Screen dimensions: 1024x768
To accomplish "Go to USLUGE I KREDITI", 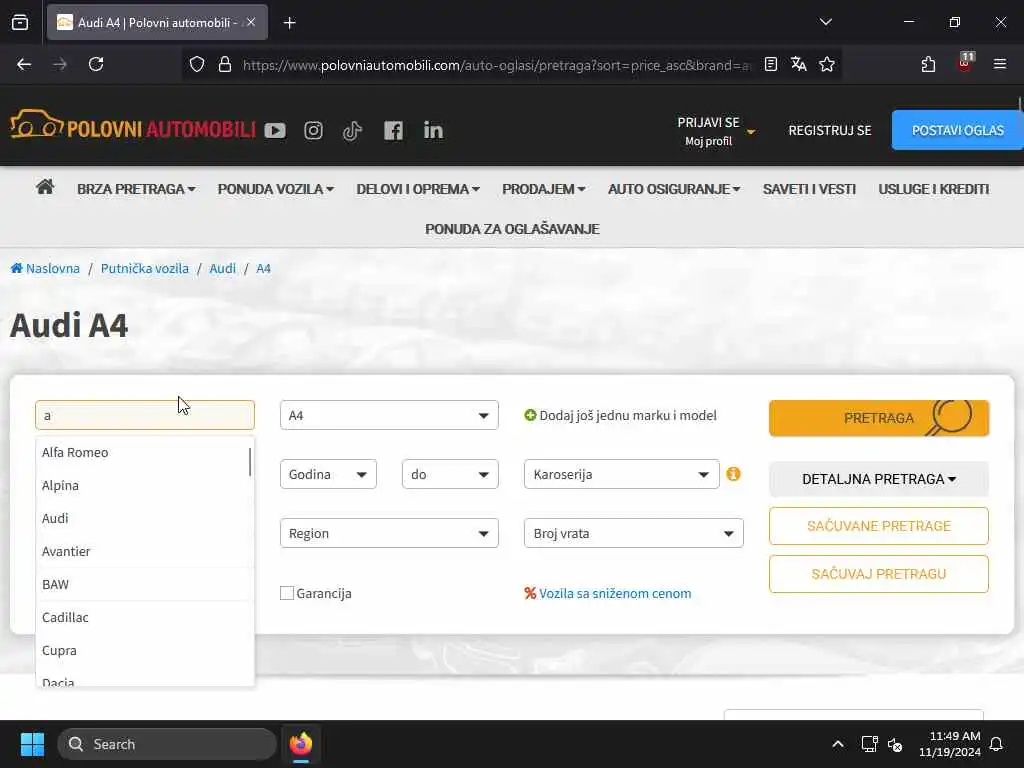I will click(x=933, y=189).
